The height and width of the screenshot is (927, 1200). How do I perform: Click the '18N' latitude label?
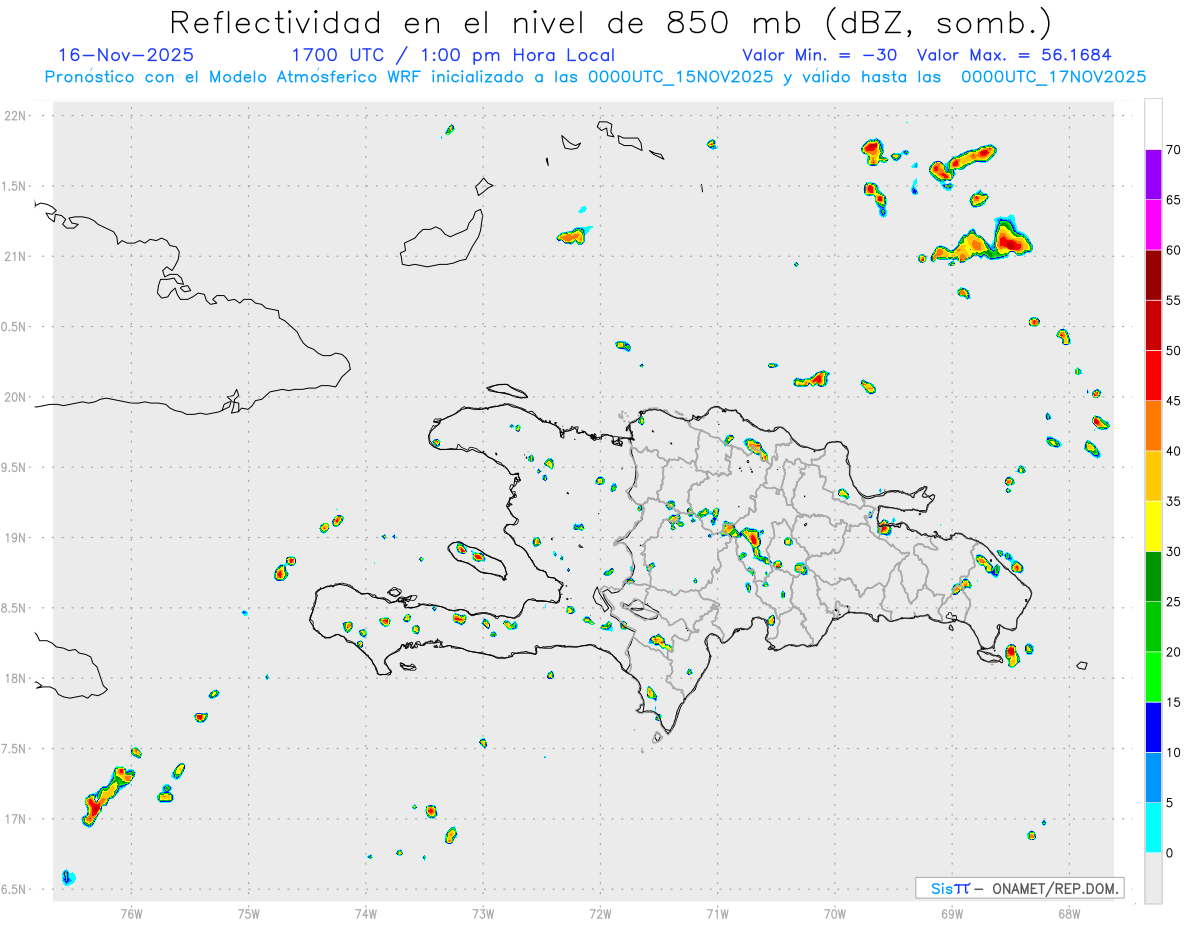coord(17,679)
